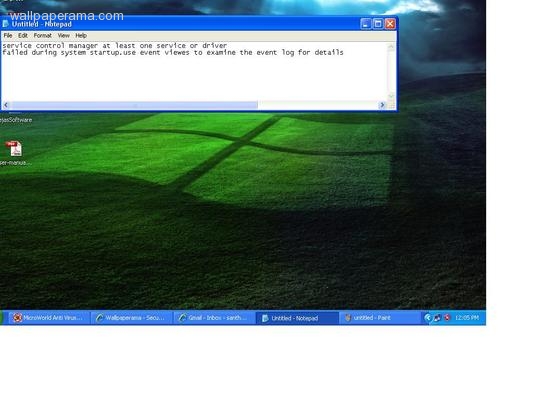Open the Edit menu
533x400 pixels.
click(x=23, y=35)
